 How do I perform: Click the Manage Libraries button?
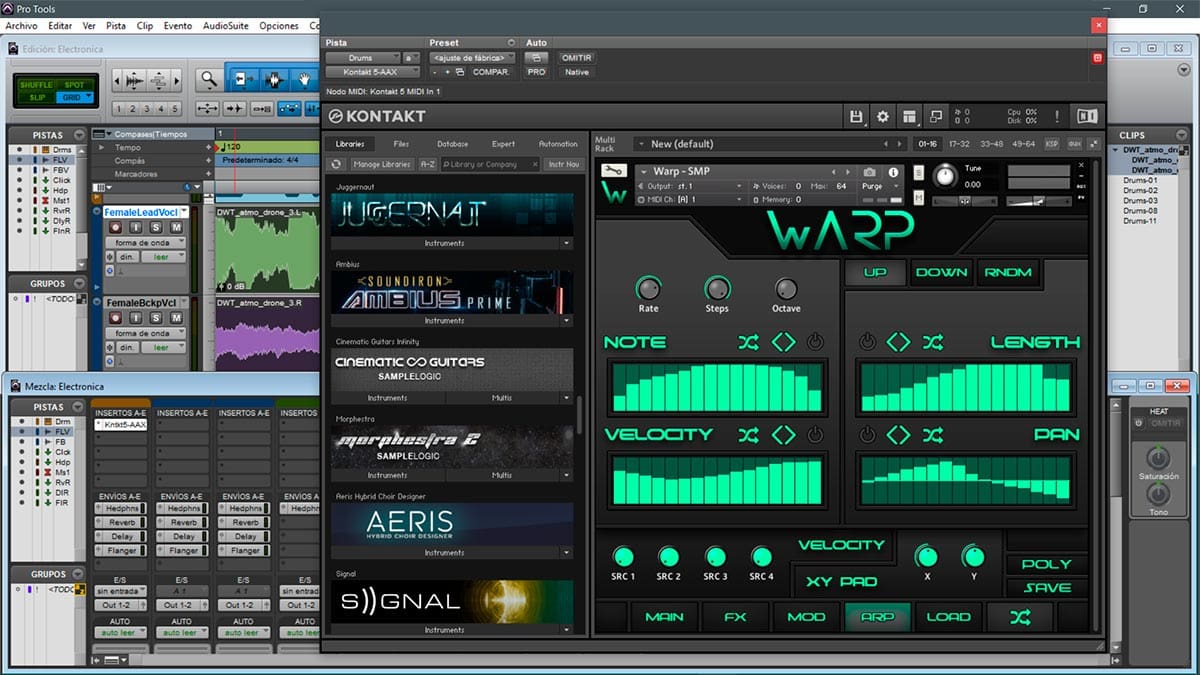382,164
